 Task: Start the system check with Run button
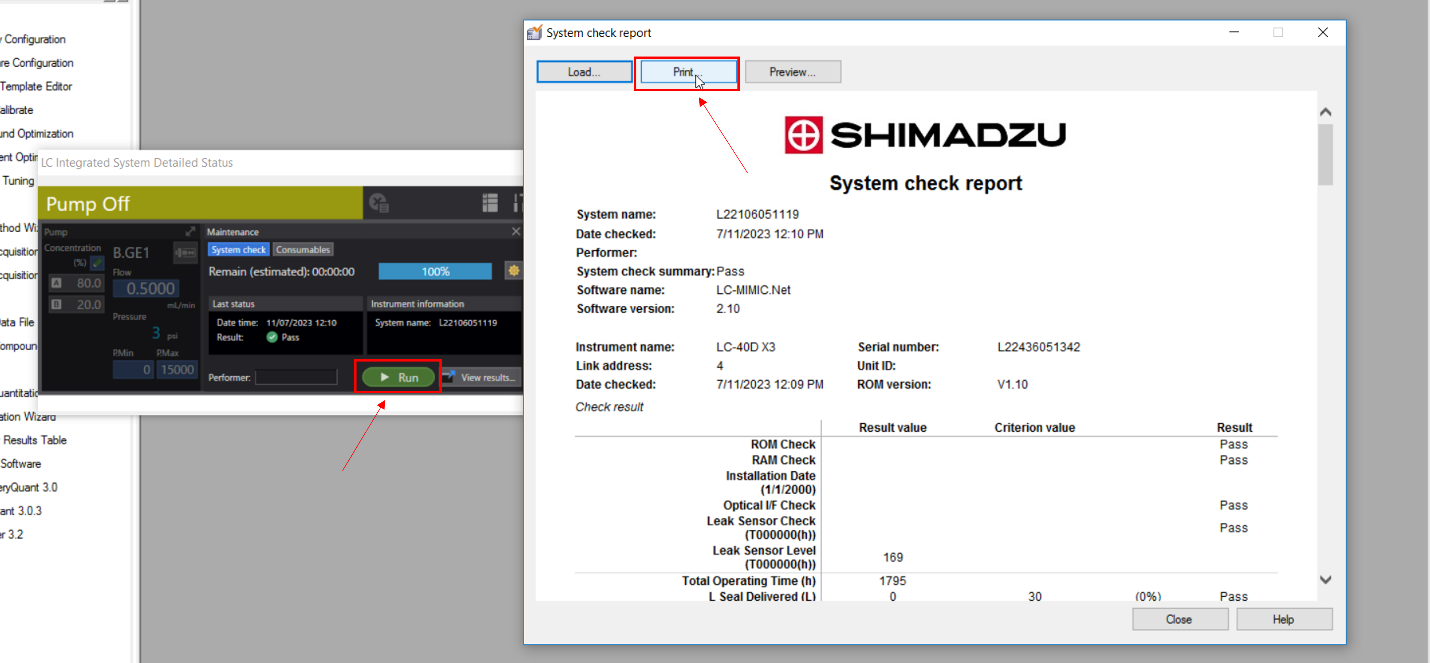(x=398, y=377)
